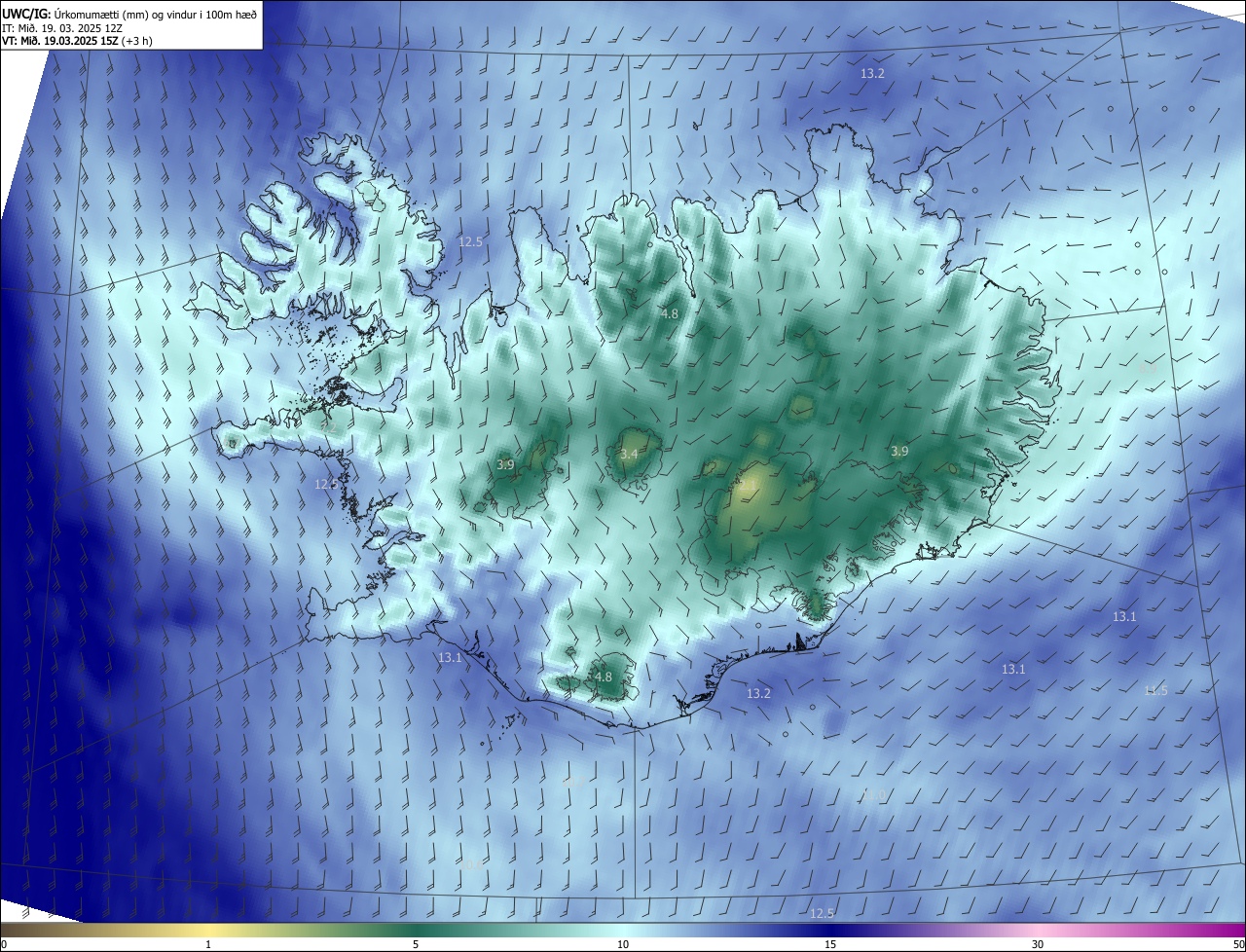Click the colour scale tick labelled 30
This screenshot has height=952, width=1246.
pos(1038,944)
